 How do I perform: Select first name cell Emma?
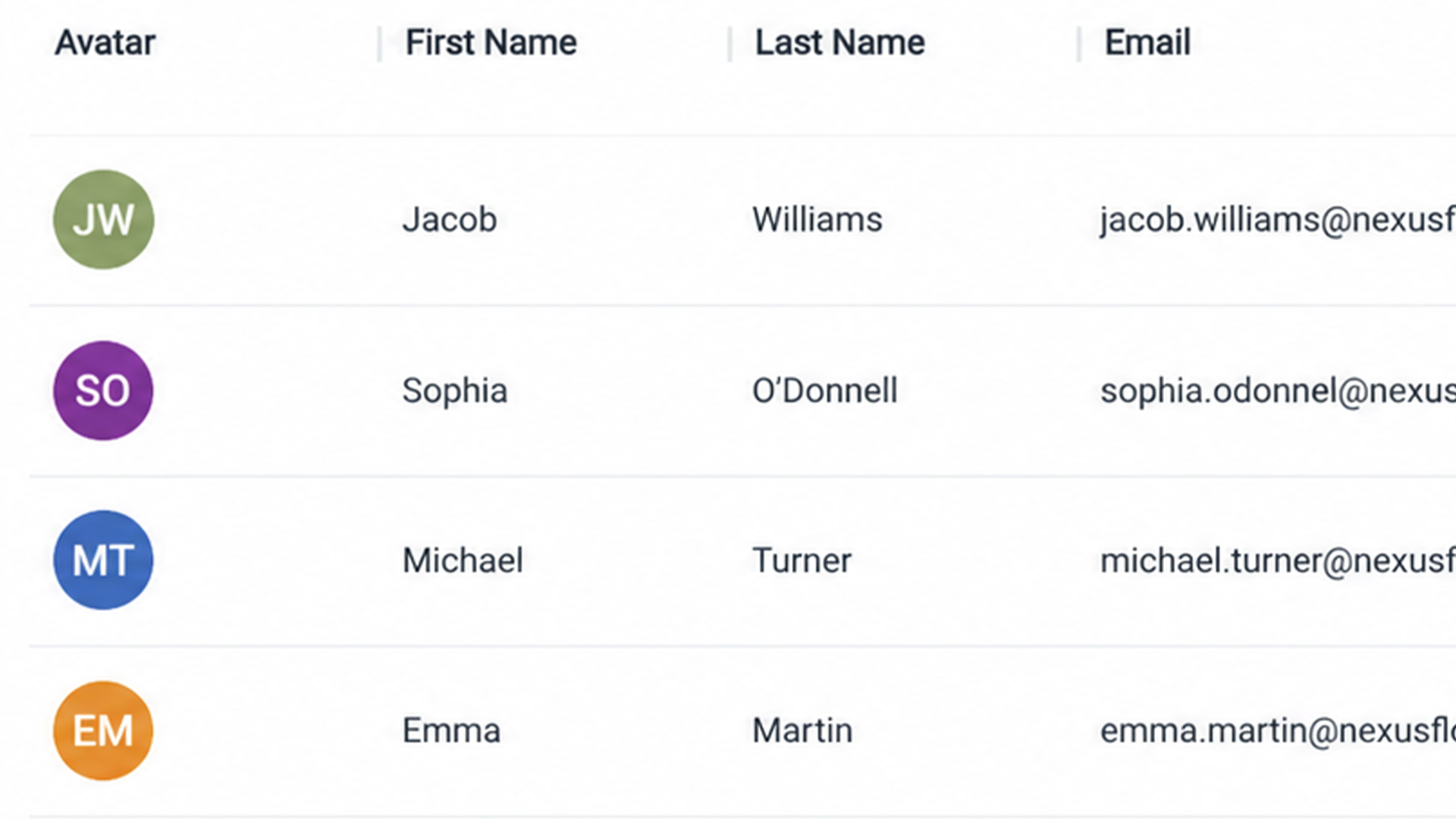pyautogui.click(x=451, y=731)
